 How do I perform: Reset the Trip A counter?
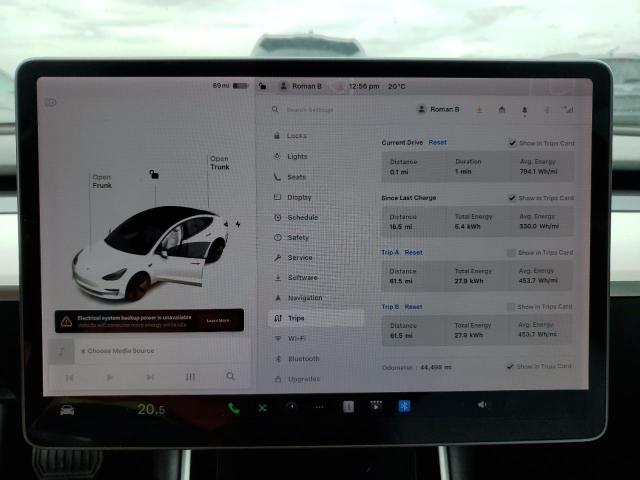(413, 253)
